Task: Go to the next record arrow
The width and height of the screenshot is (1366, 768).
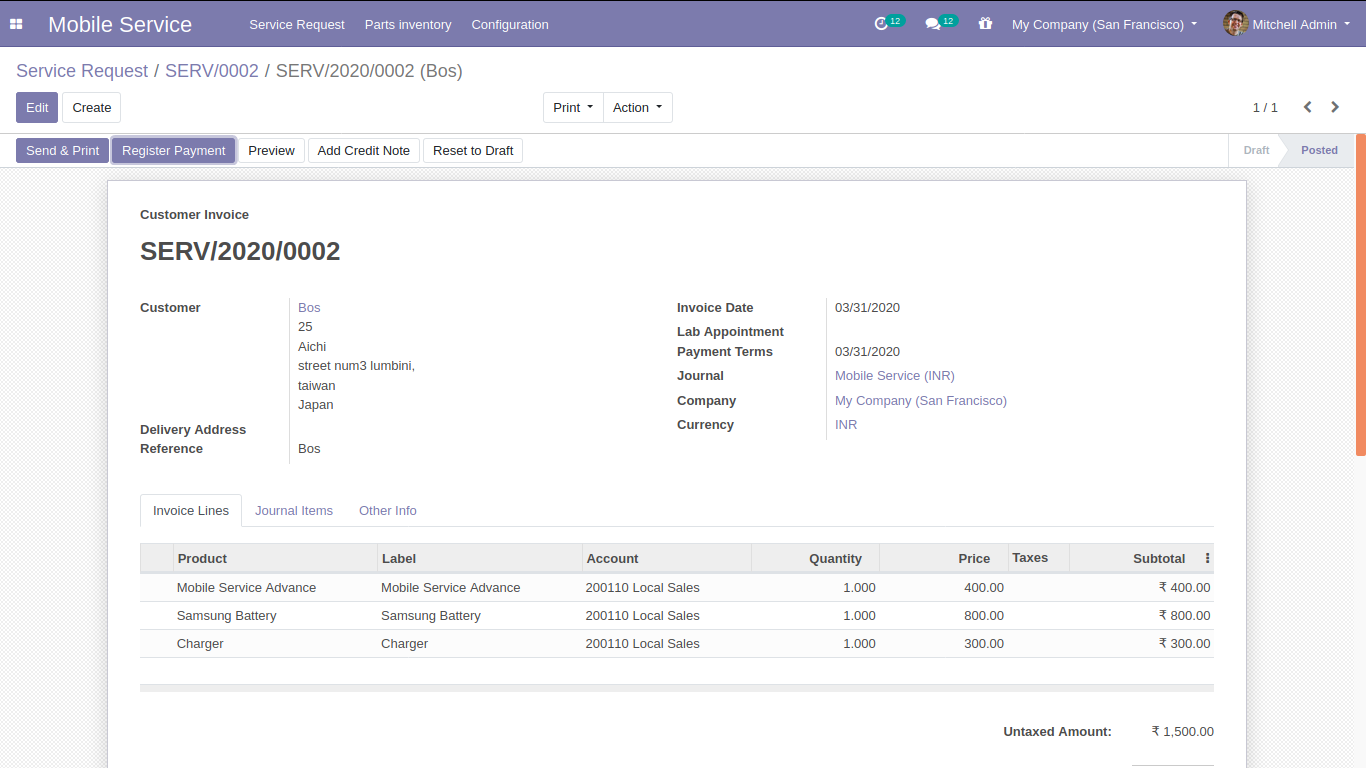Action: pyautogui.click(x=1335, y=107)
